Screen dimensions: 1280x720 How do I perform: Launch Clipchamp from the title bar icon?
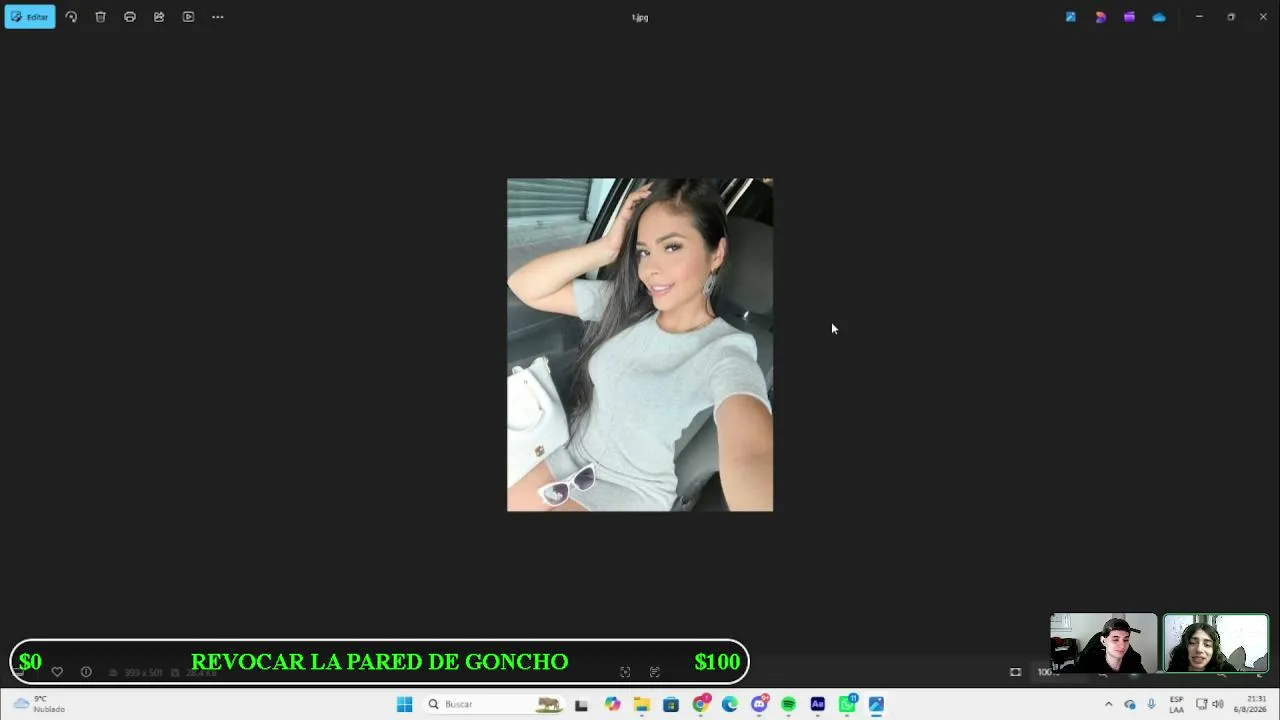click(x=1100, y=17)
